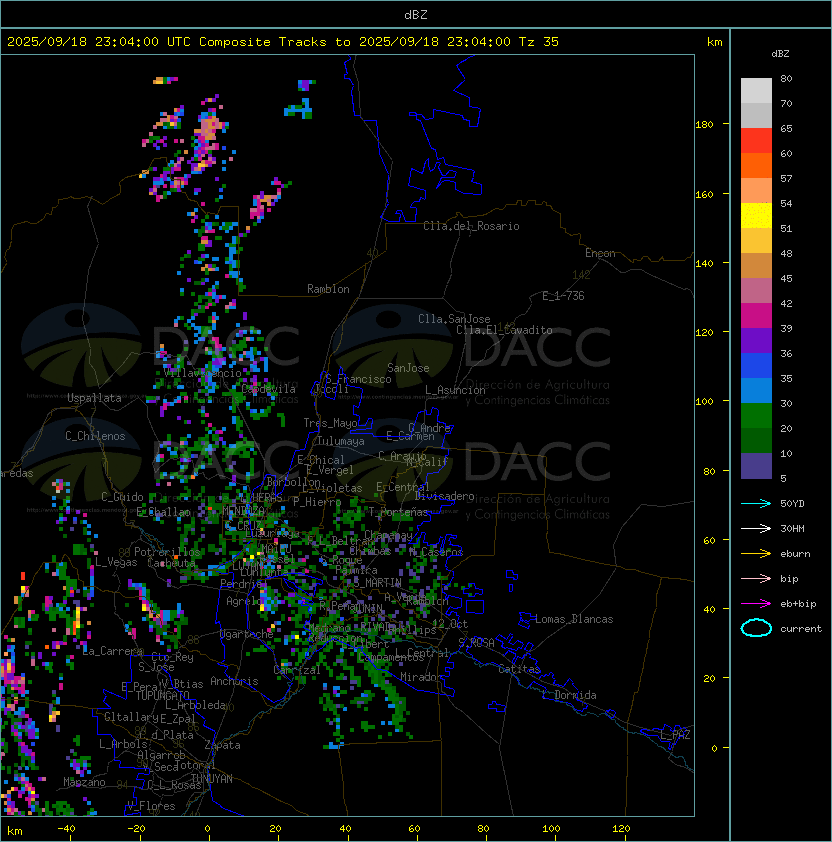
Task: Click the bip pink arrow legend icon
Action: (x=756, y=578)
